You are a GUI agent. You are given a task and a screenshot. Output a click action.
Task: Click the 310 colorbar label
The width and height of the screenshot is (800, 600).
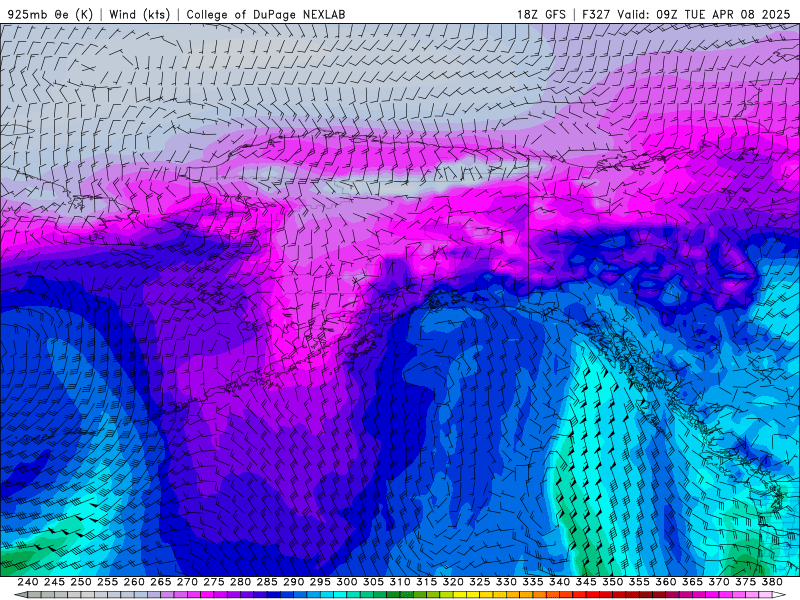point(399,582)
